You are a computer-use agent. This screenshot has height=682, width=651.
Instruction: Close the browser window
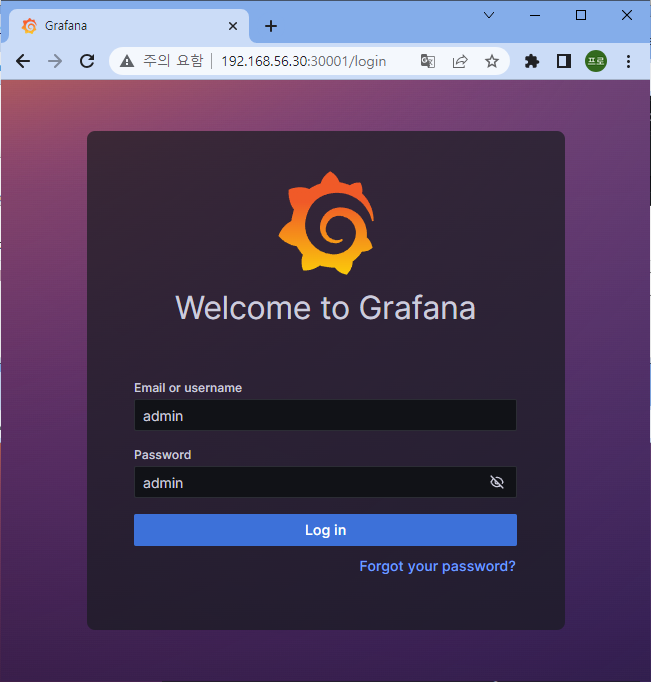coord(627,15)
